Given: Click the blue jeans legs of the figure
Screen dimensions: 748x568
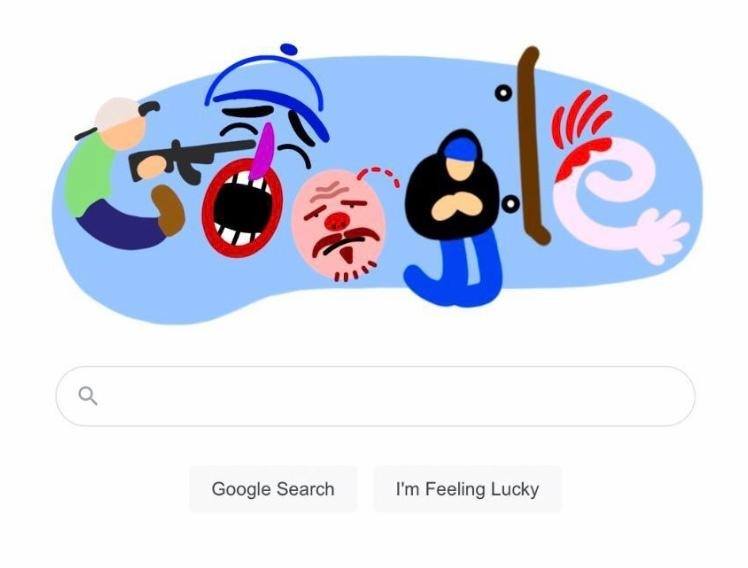Looking at the screenshot, I should 456,272.
